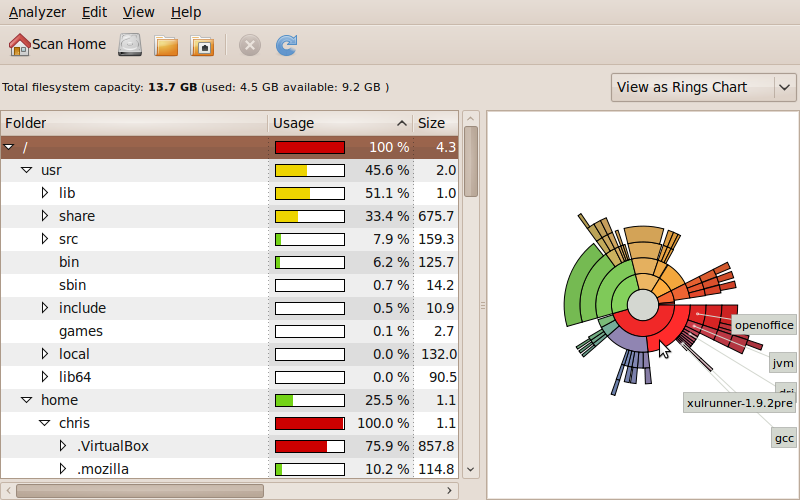Open the Edit menu
800x500 pixels.
click(94, 12)
